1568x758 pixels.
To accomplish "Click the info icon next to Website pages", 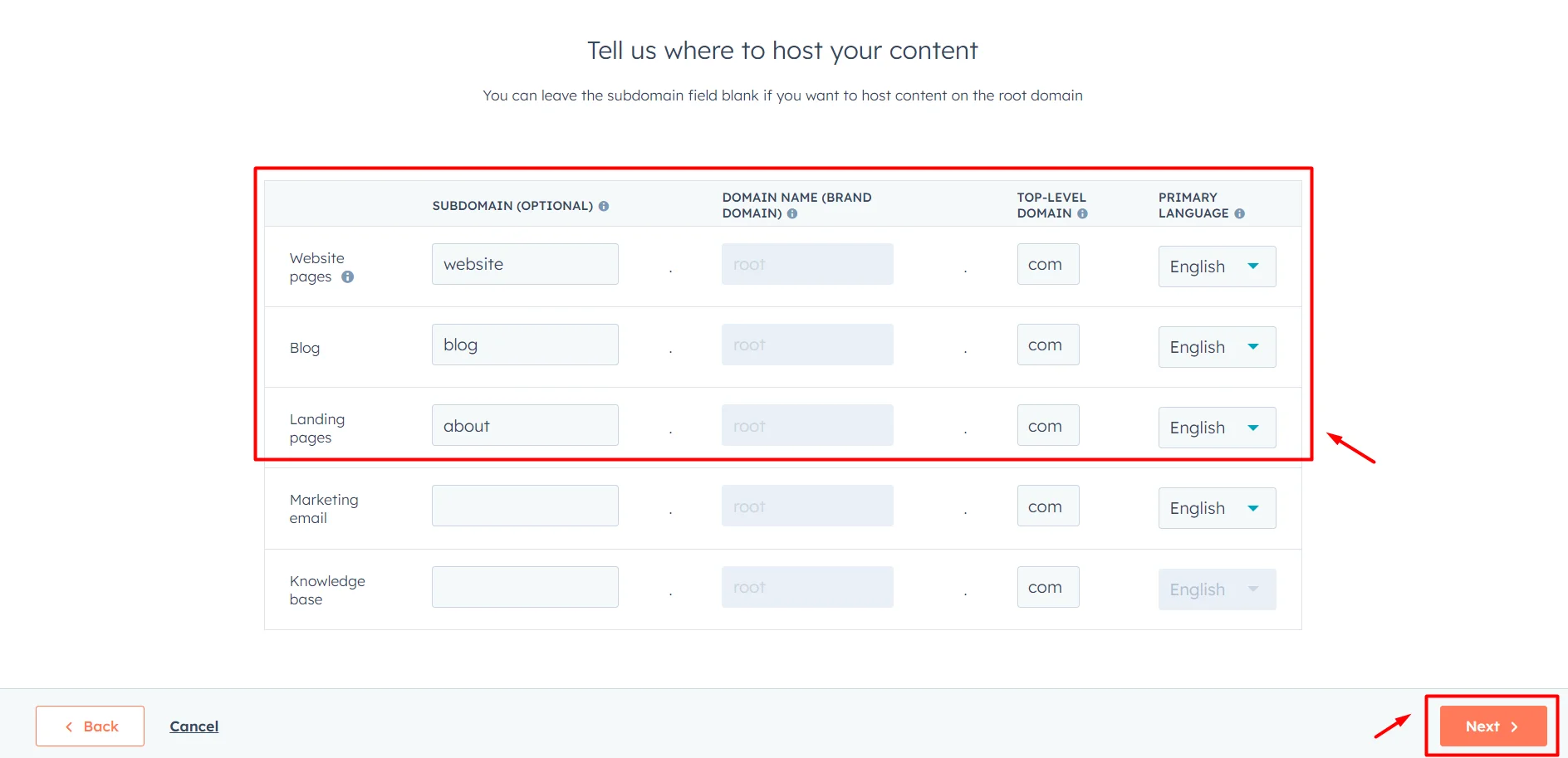I will 349,276.
